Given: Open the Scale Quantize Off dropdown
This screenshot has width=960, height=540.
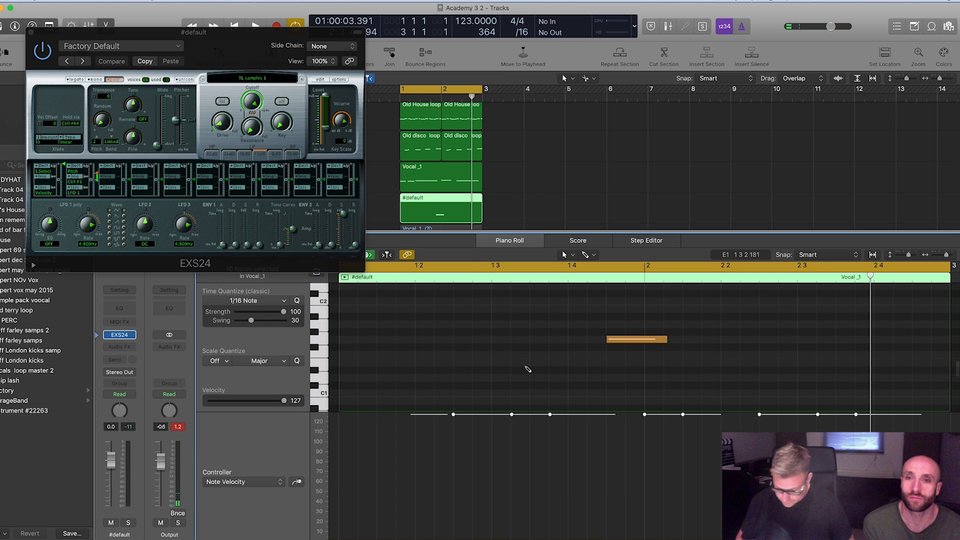Looking at the screenshot, I should tap(217, 361).
